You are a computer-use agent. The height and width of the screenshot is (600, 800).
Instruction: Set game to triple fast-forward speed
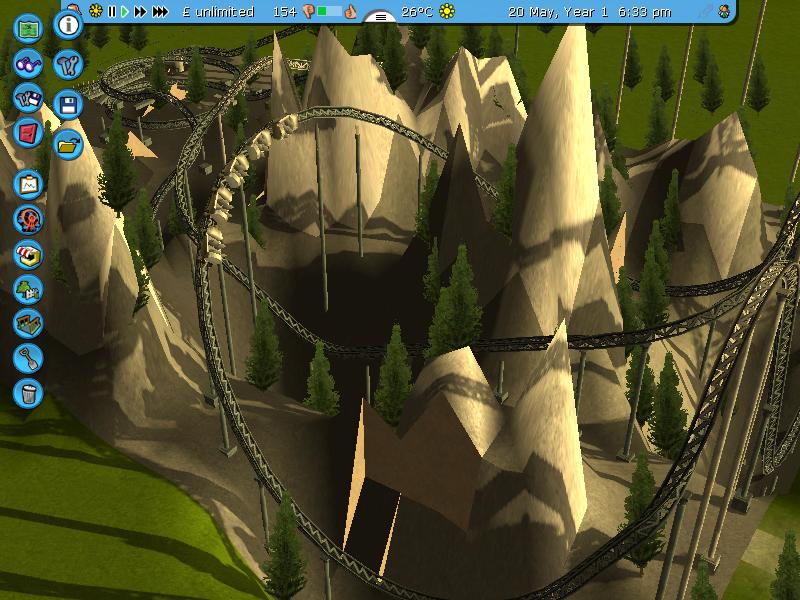160,11
